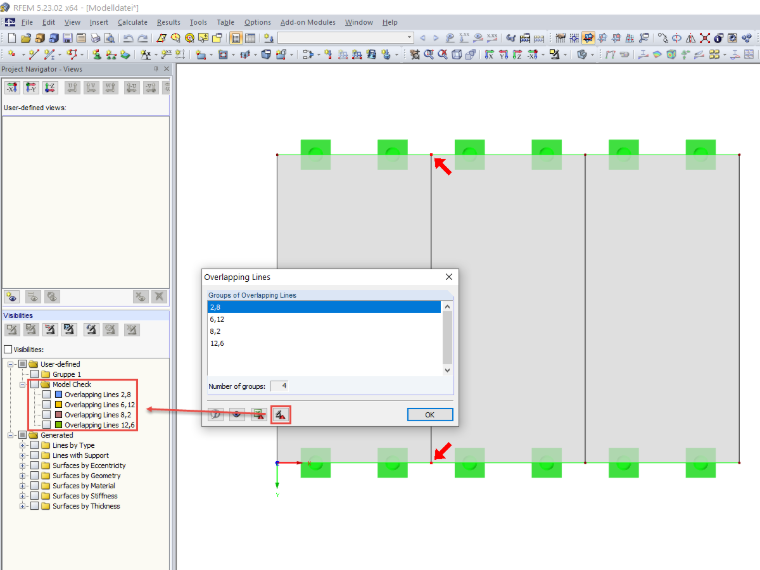Click scroll down arrow in groups list
The image size is (760, 570).
(x=447, y=370)
